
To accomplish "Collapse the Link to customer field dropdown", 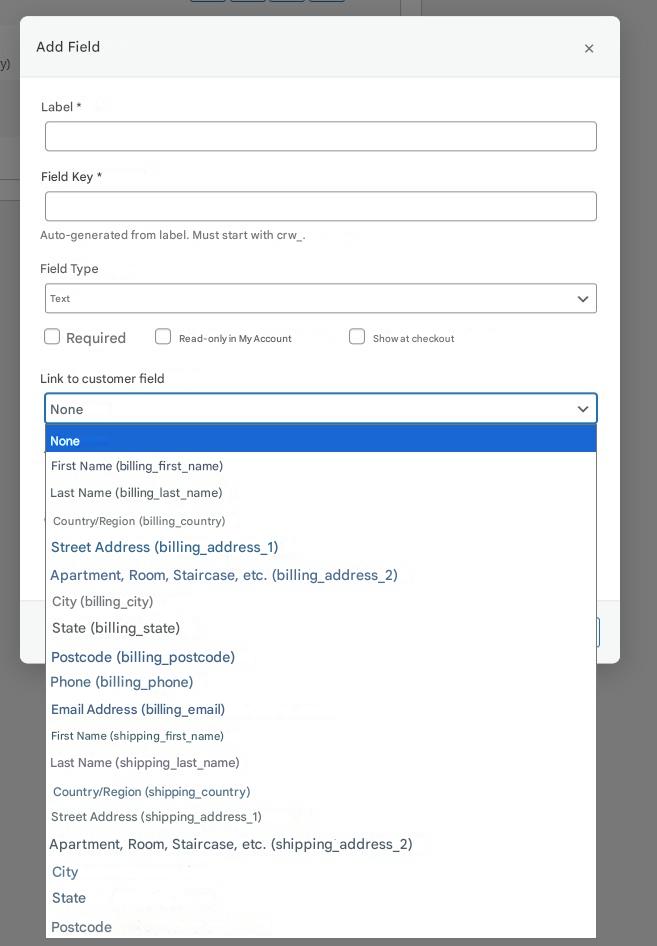I will coord(320,408).
